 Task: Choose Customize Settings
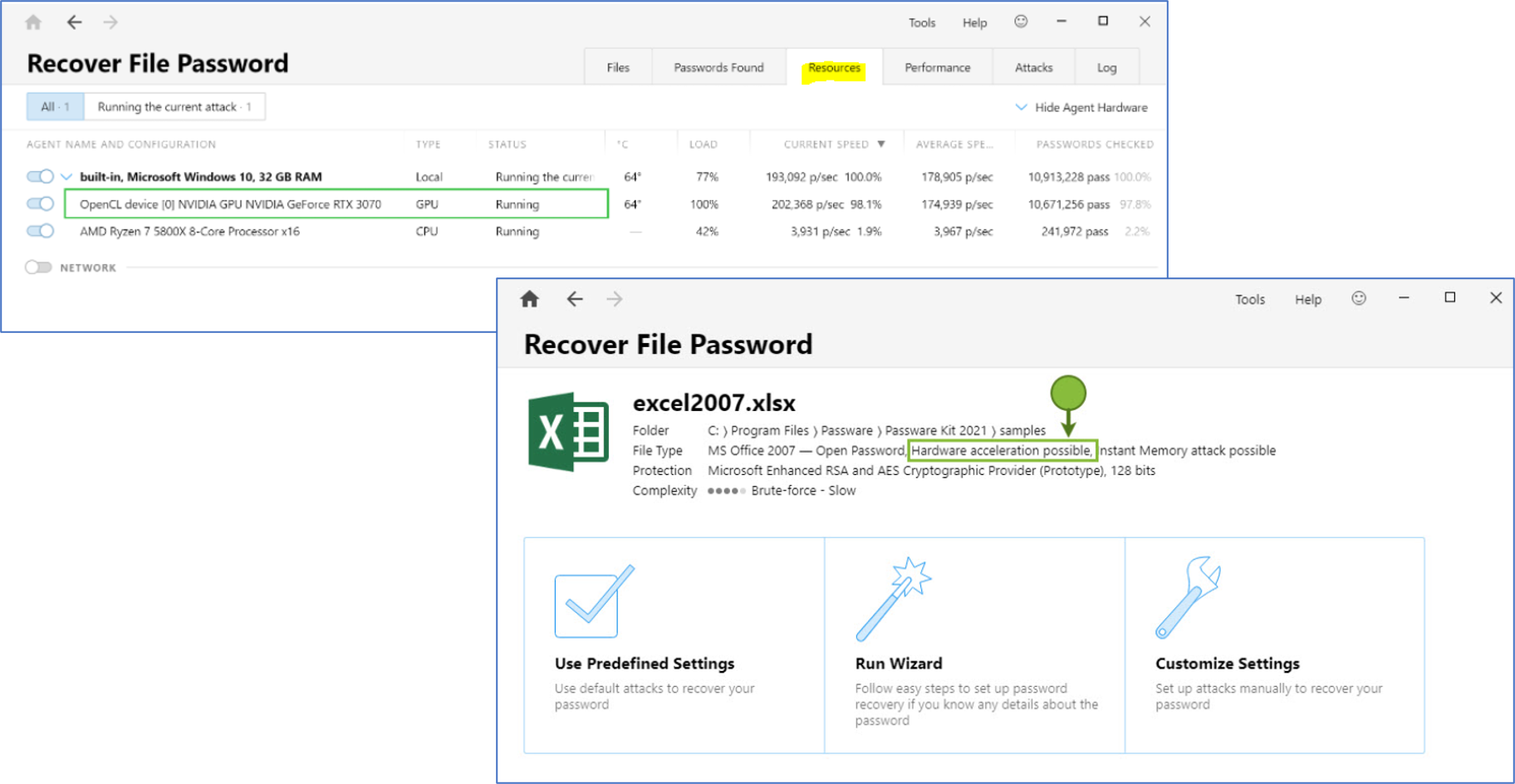tap(1274, 645)
